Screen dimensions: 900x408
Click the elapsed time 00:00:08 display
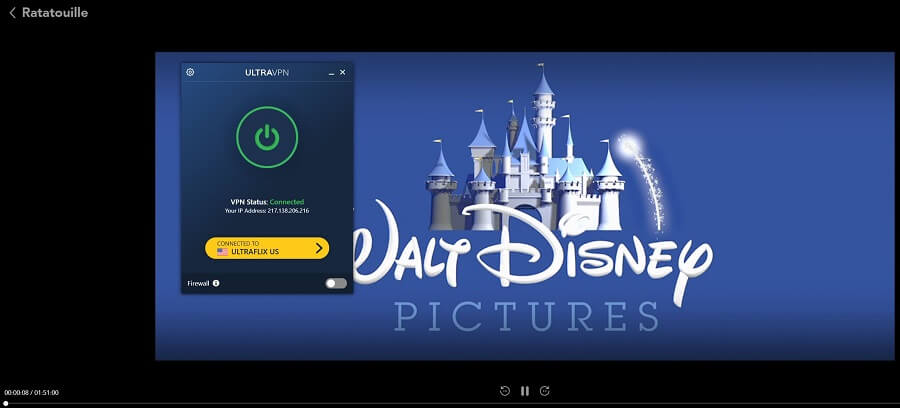coord(17,393)
